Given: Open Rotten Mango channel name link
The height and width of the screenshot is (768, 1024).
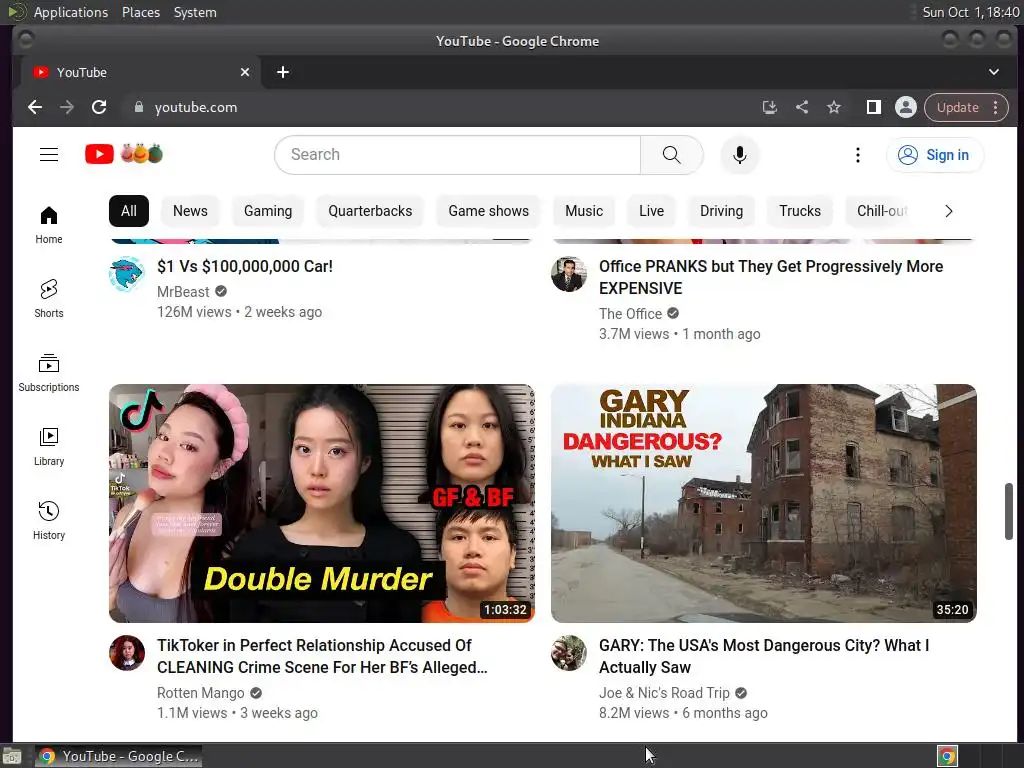Looking at the screenshot, I should [x=200, y=693].
